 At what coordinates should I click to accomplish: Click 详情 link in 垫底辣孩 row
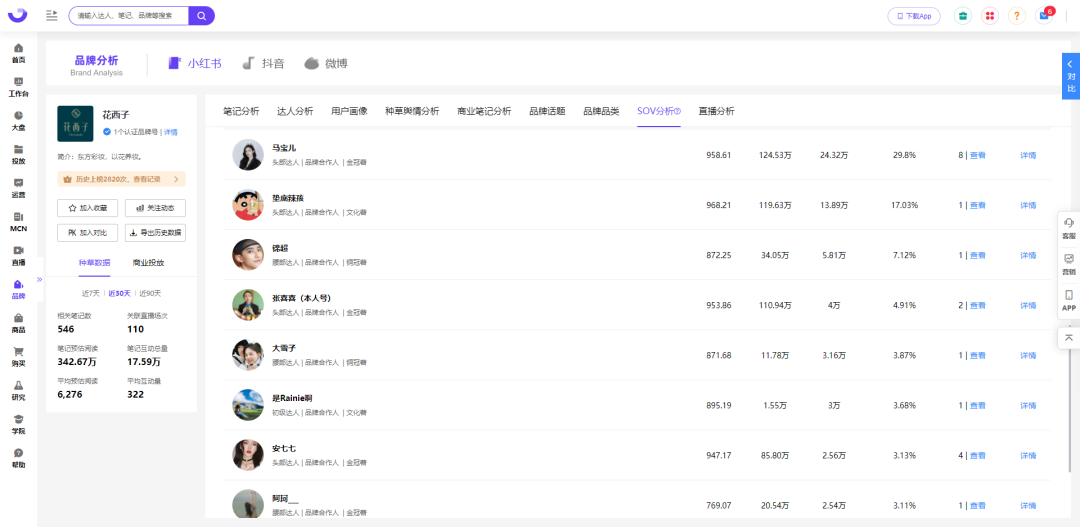(1028, 205)
